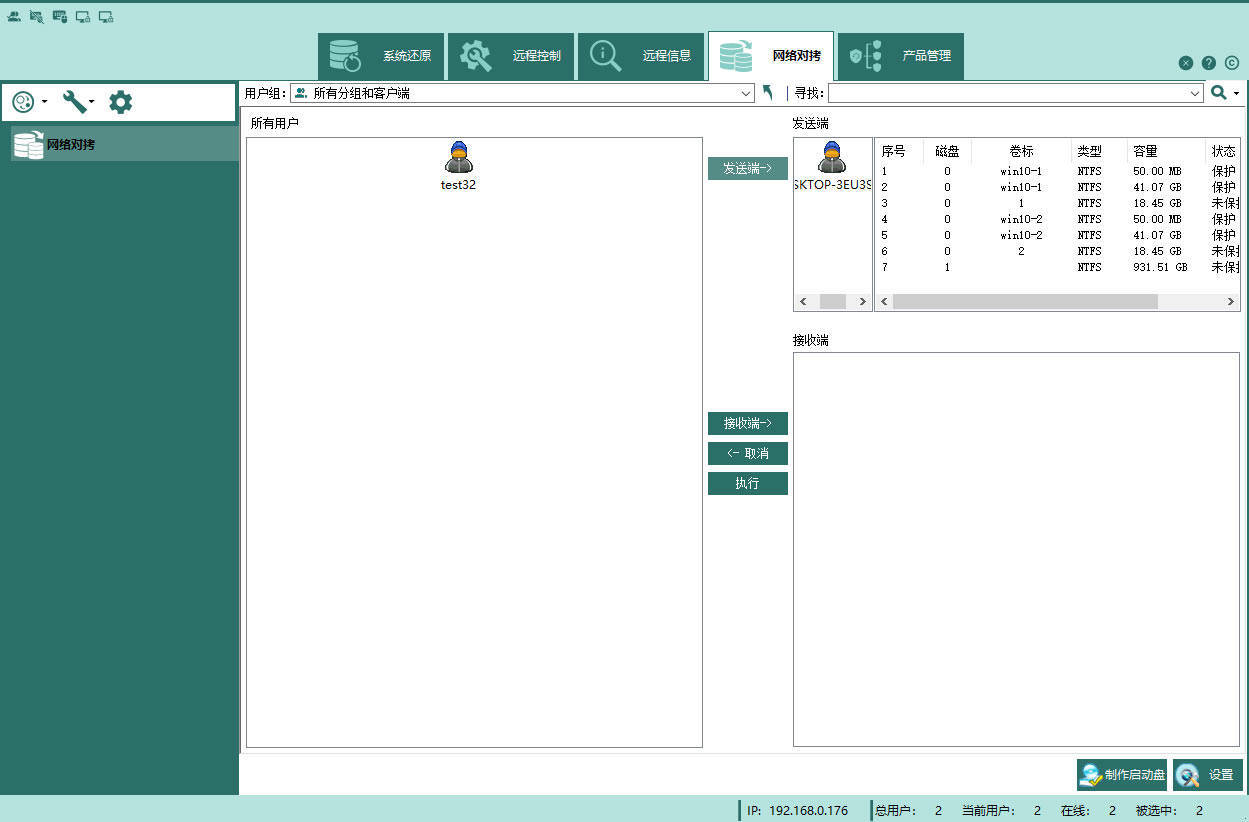Select the test32 user icon

click(459, 158)
